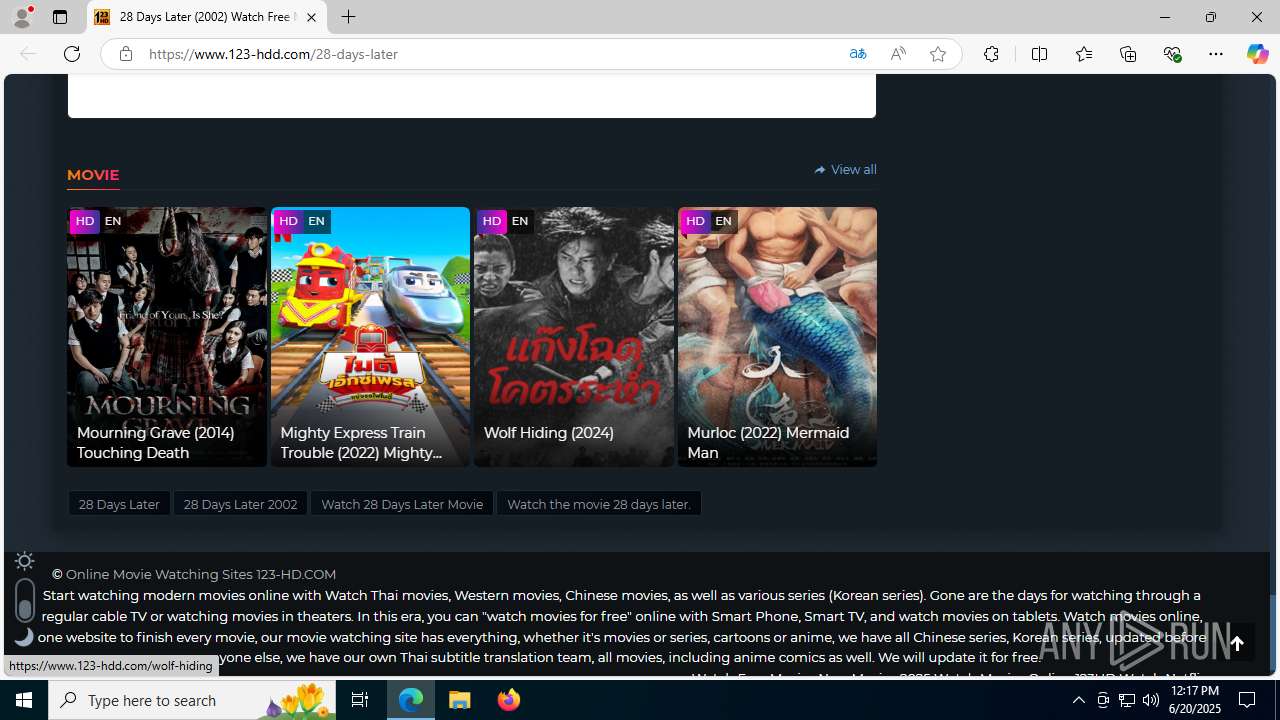Open the Collections icon
The width and height of the screenshot is (1280, 720).
pyautogui.click(x=1128, y=54)
